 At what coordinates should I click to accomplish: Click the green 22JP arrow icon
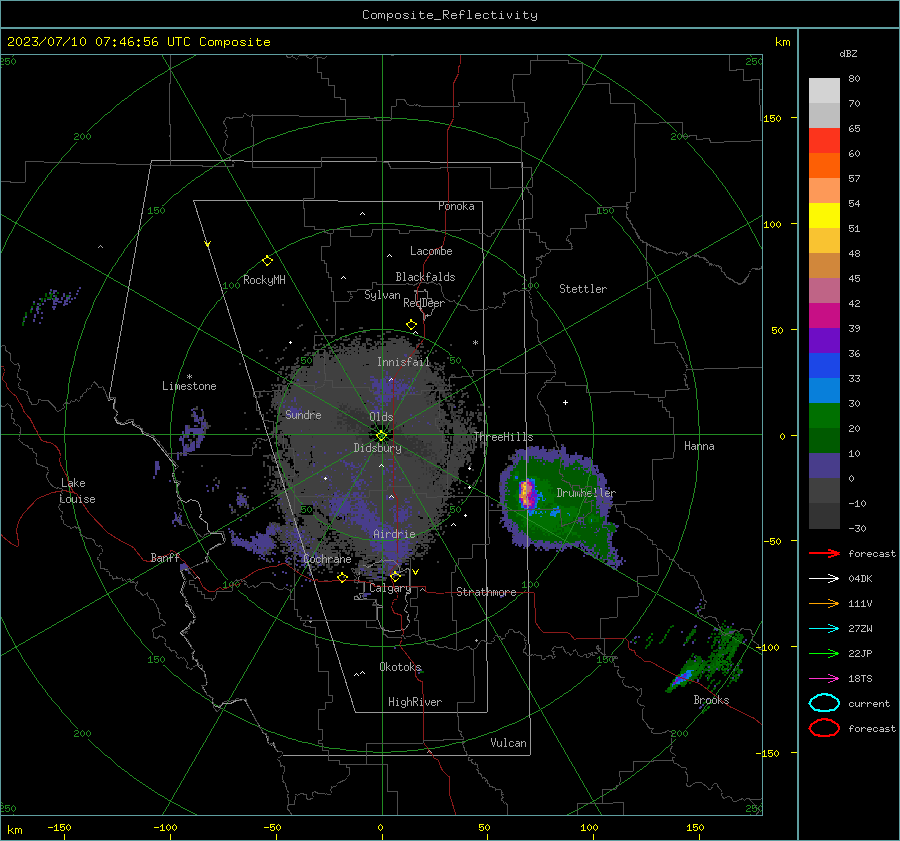coord(824,653)
